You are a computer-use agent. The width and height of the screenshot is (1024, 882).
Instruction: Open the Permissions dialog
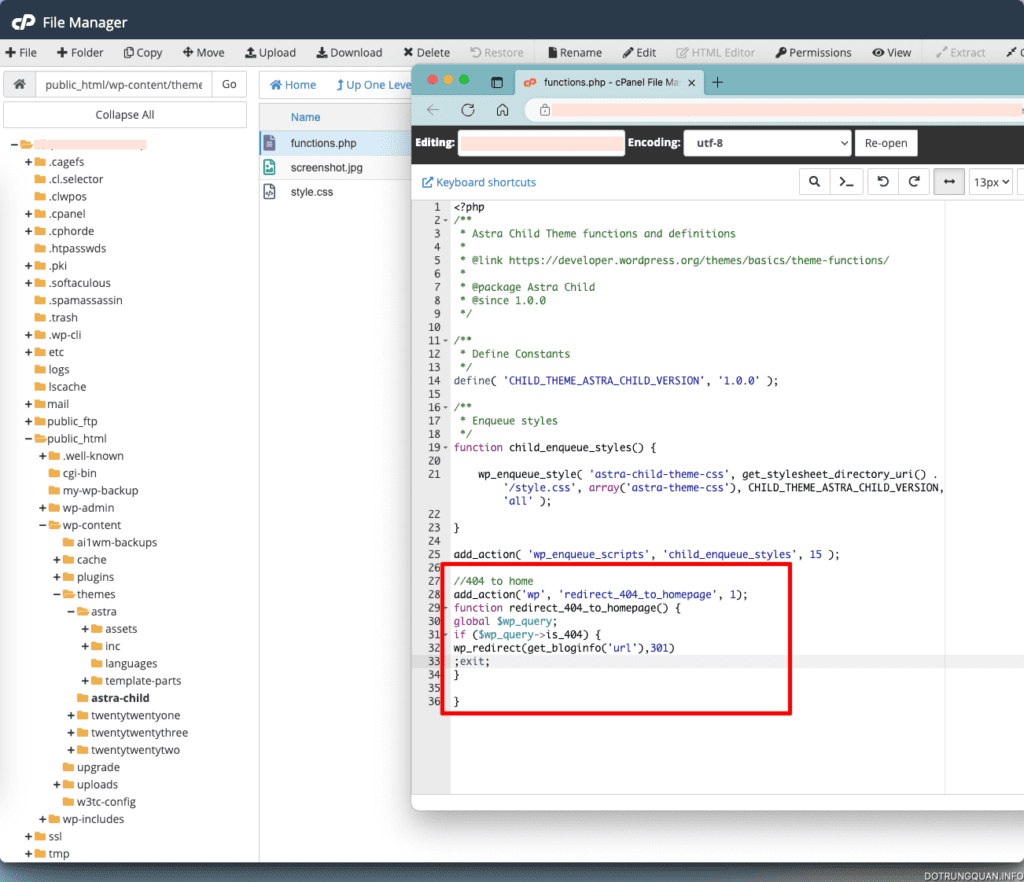(814, 52)
